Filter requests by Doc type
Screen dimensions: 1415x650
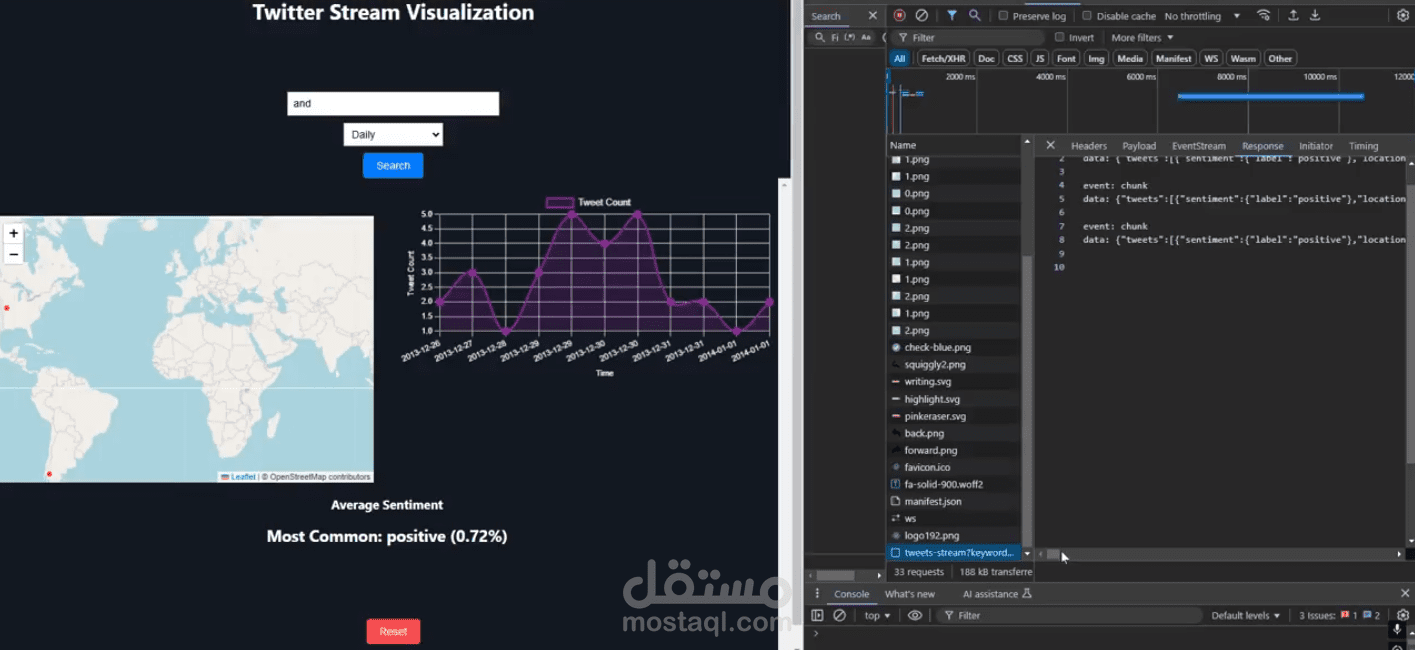pos(986,59)
